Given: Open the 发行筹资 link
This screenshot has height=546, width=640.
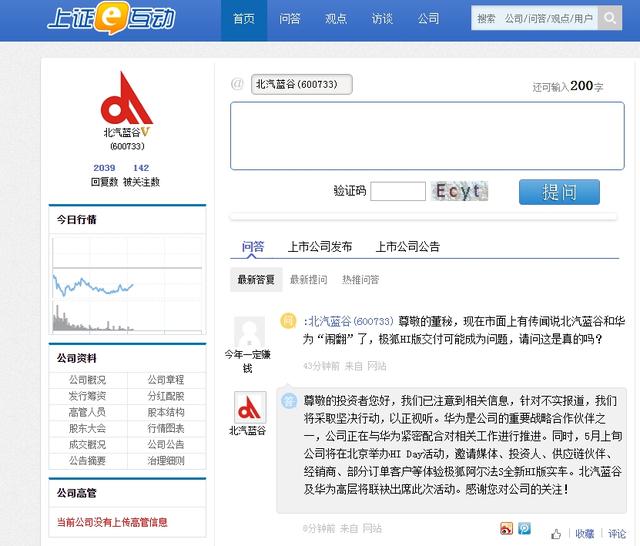Looking at the screenshot, I should tap(87, 396).
